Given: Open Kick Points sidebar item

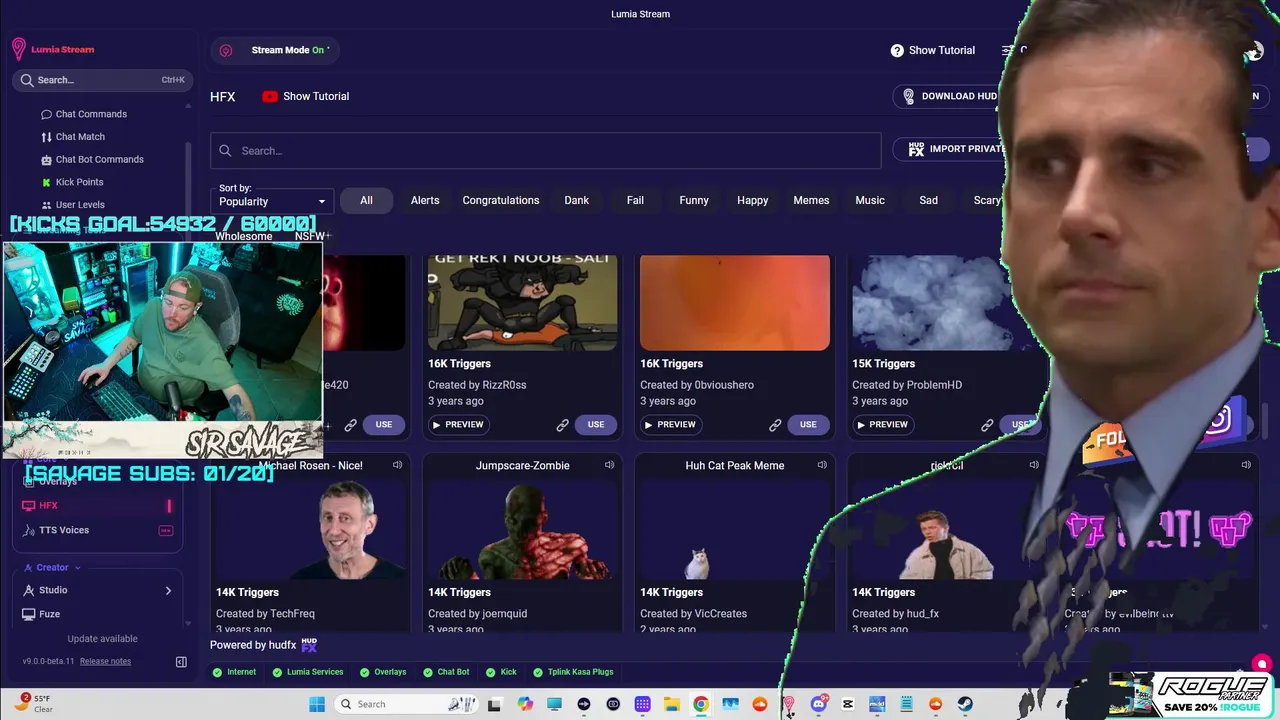Looking at the screenshot, I should point(79,182).
